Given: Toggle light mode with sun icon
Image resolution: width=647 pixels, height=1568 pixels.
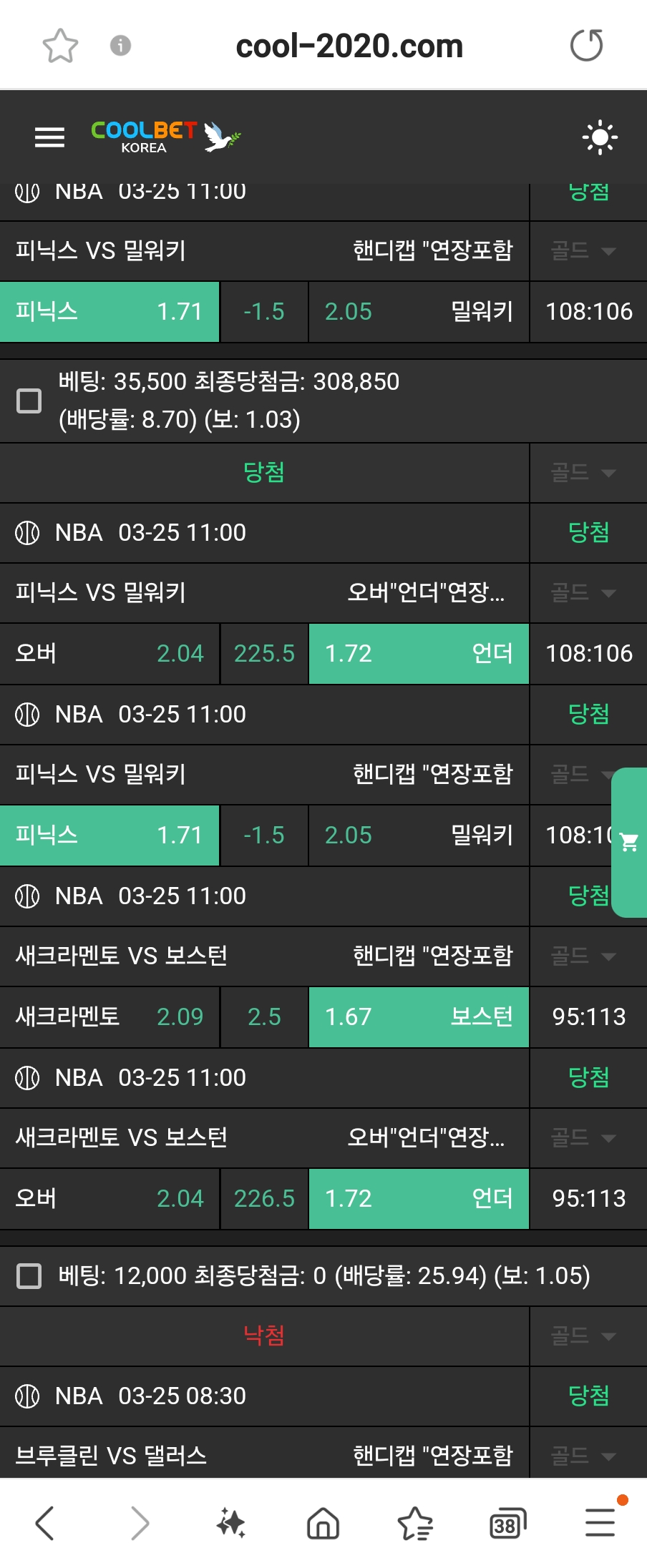Looking at the screenshot, I should [600, 137].
